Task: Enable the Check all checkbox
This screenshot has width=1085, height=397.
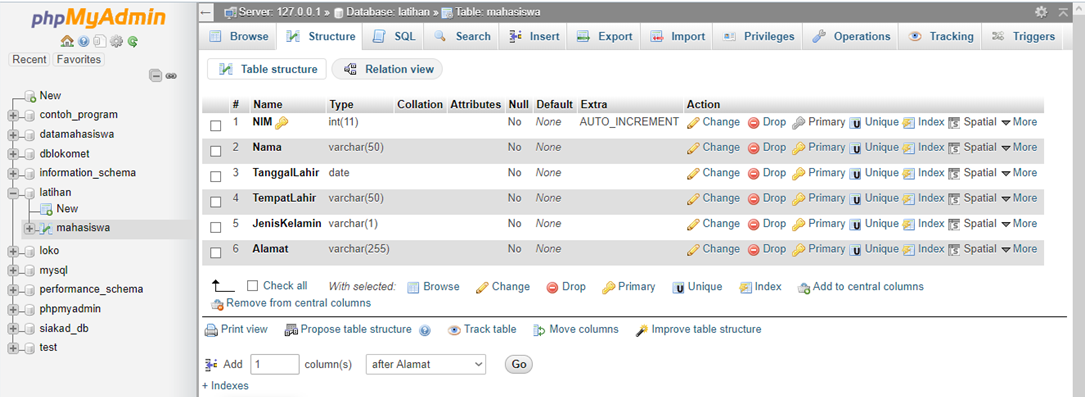Action: (252, 286)
